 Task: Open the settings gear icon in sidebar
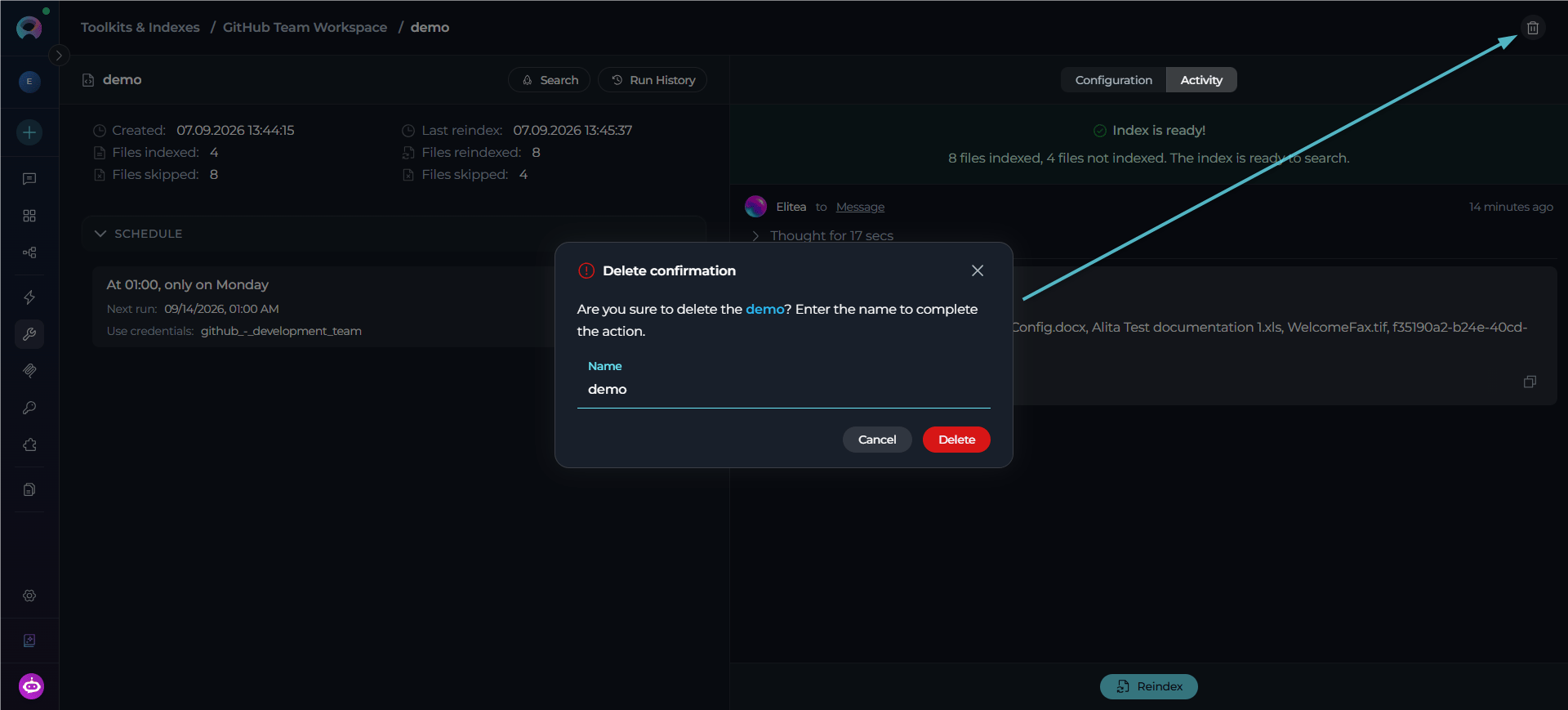[29, 596]
